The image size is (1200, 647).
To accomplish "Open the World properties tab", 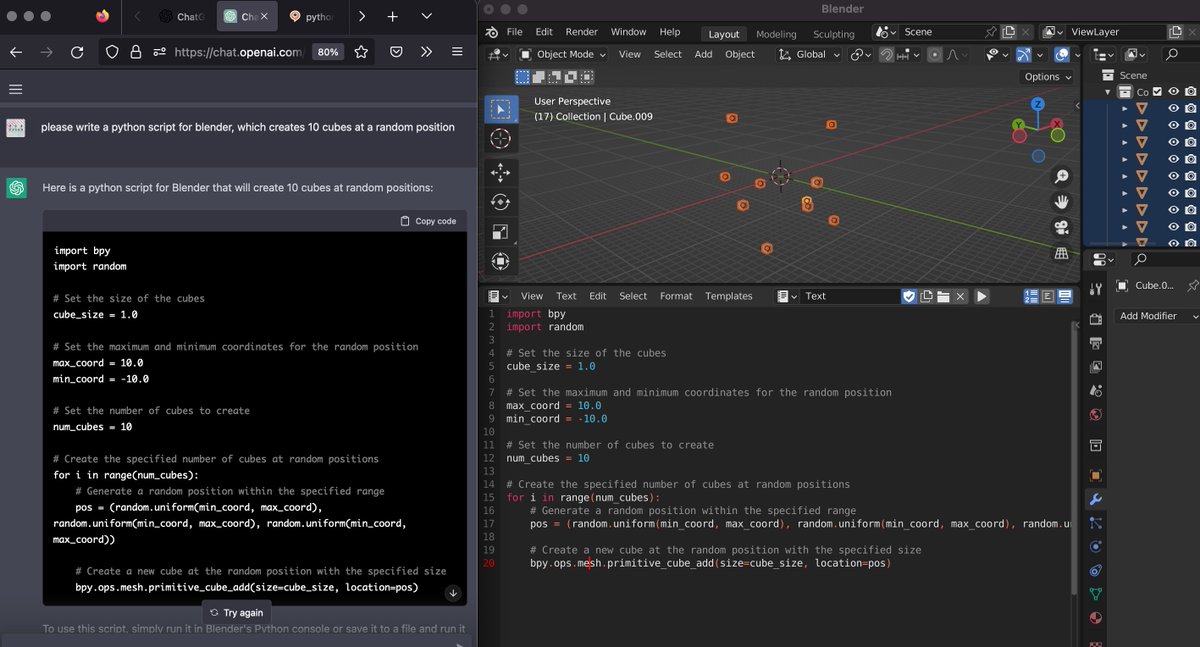I will click(x=1096, y=415).
